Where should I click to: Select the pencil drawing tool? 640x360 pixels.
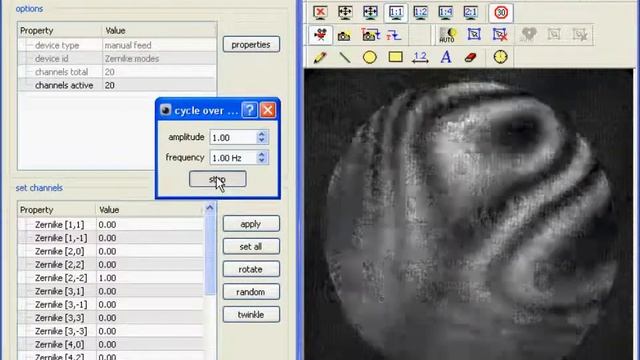point(320,57)
